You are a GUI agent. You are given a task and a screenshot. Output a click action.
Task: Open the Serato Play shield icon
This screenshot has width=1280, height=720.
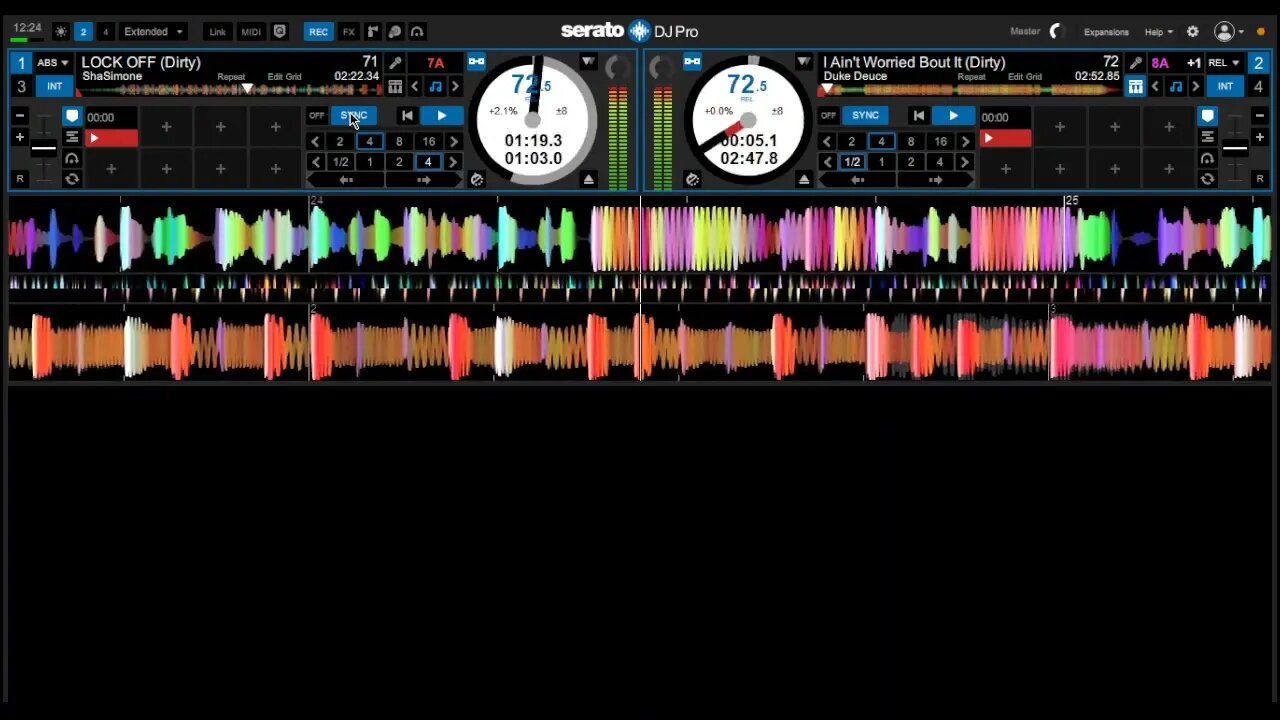click(x=280, y=32)
